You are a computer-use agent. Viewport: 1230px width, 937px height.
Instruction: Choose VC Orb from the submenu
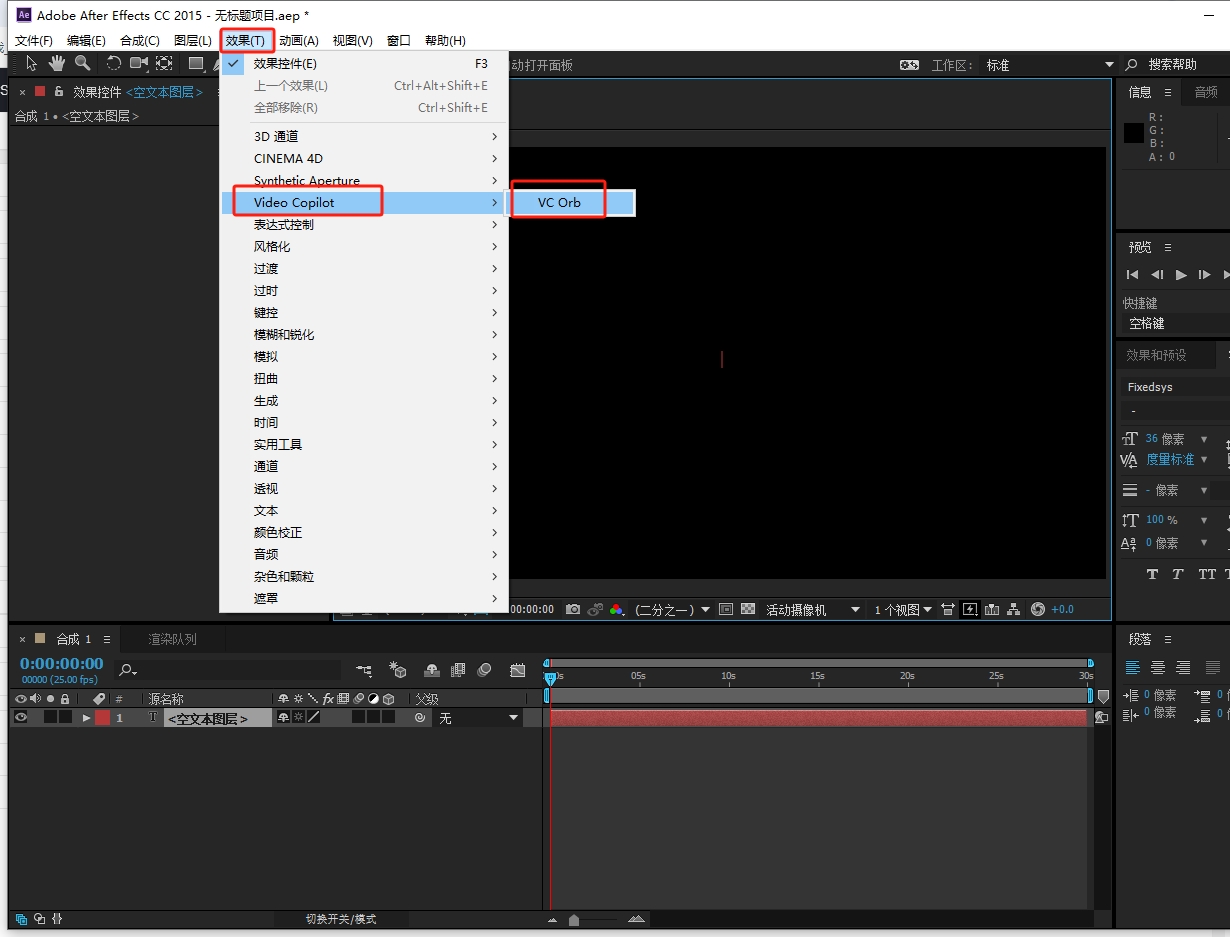point(559,202)
